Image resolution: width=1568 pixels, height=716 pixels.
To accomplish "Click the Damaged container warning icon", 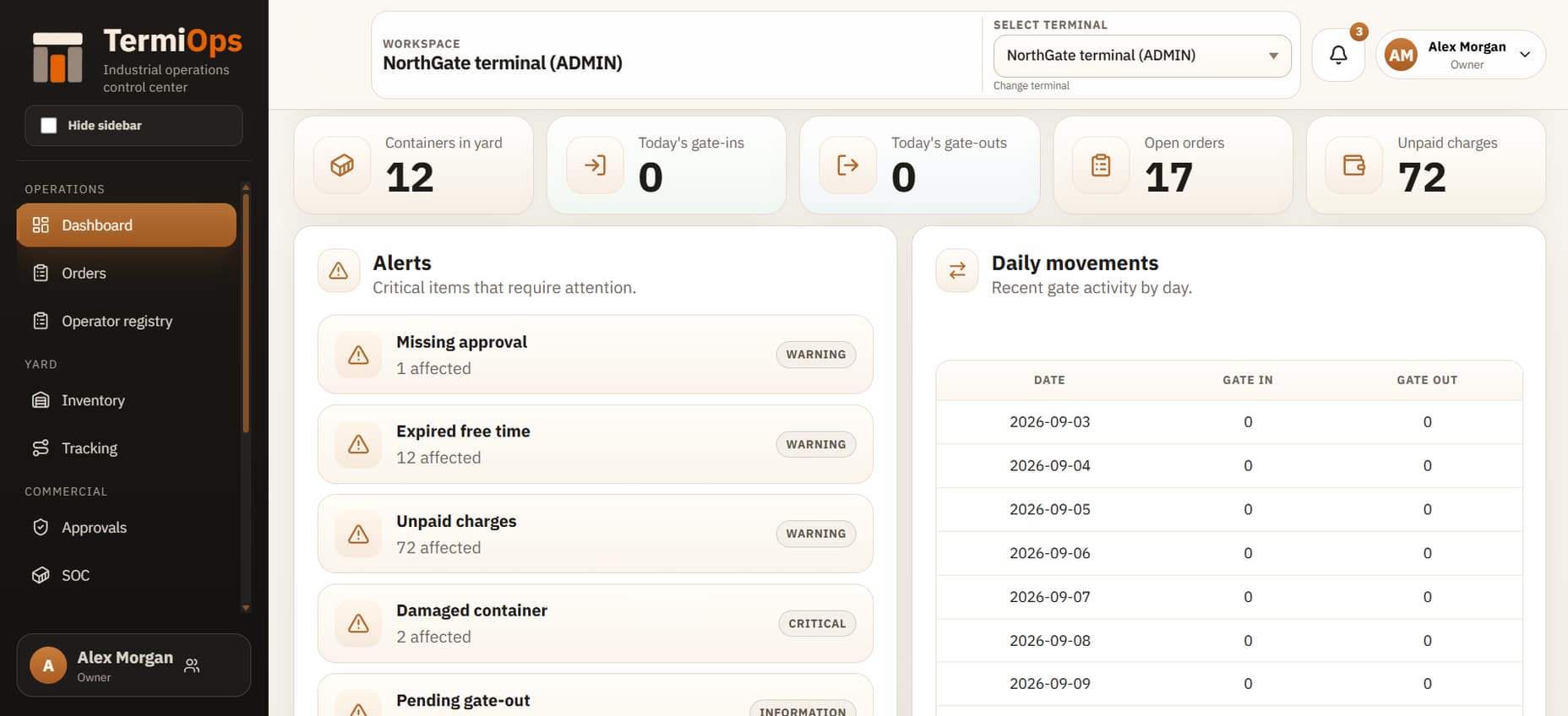I will [358, 623].
